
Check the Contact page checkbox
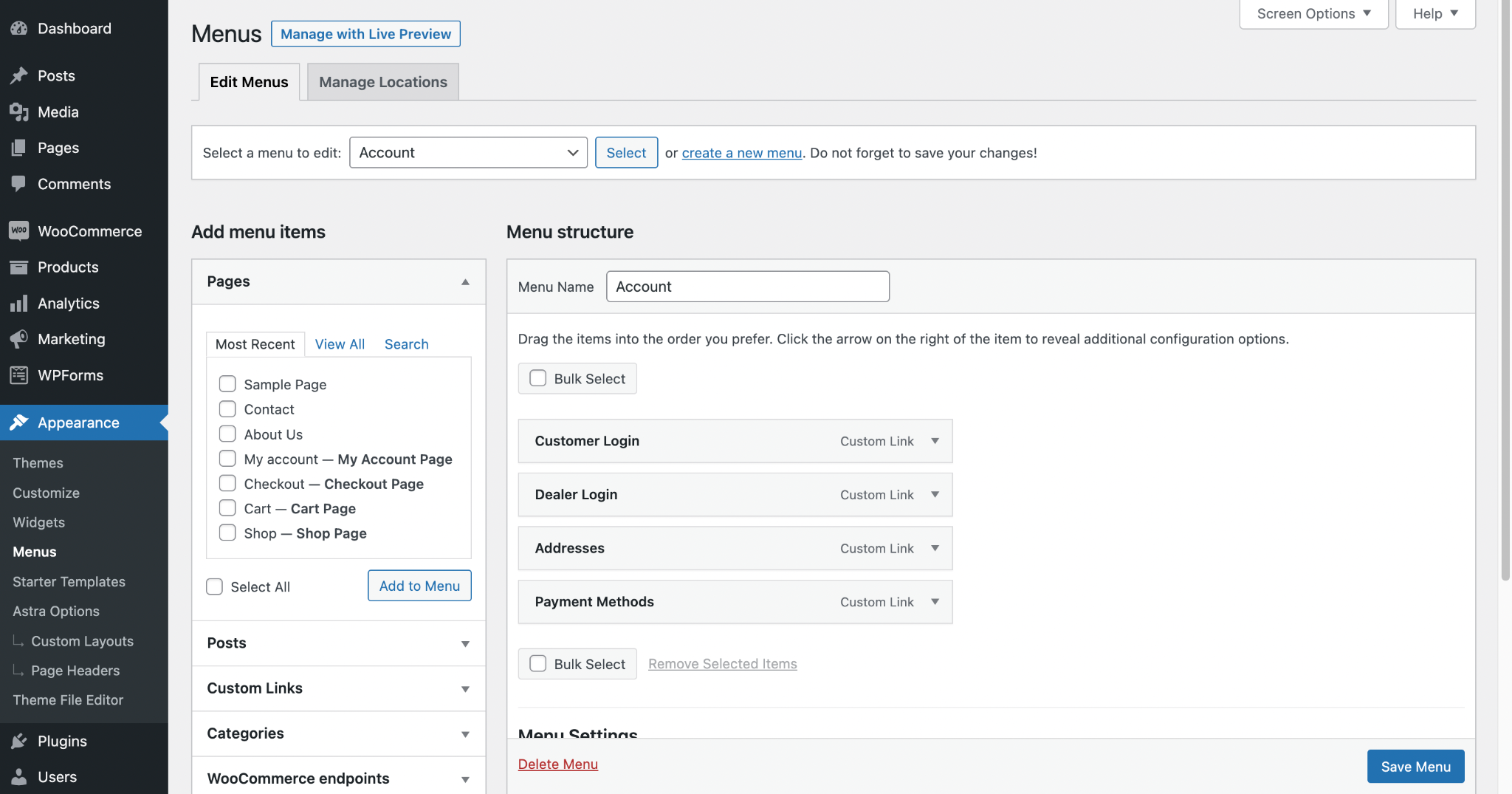click(x=227, y=409)
